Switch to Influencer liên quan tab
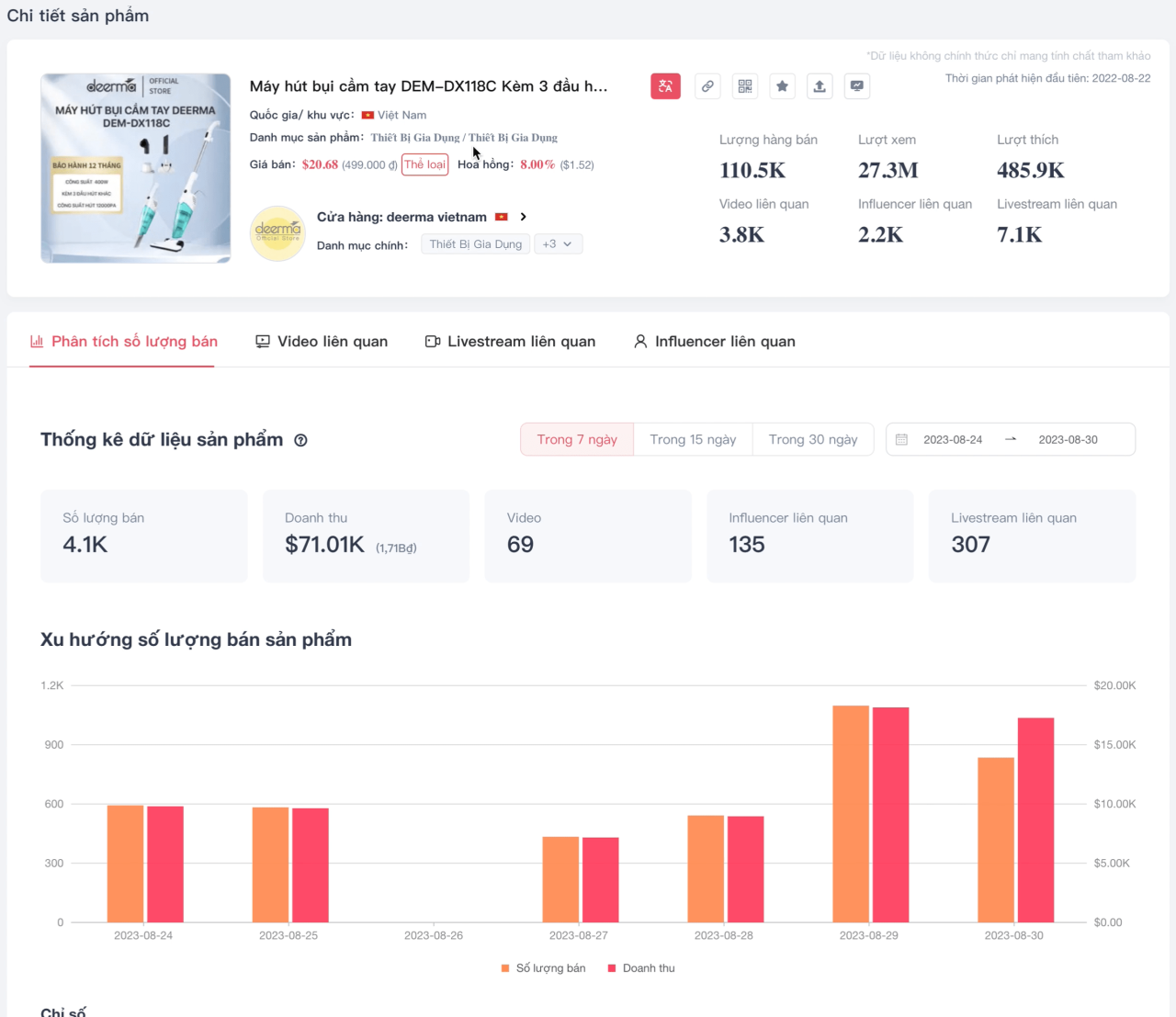This screenshot has height=1017, width=1176. click(x=714, y=342)
